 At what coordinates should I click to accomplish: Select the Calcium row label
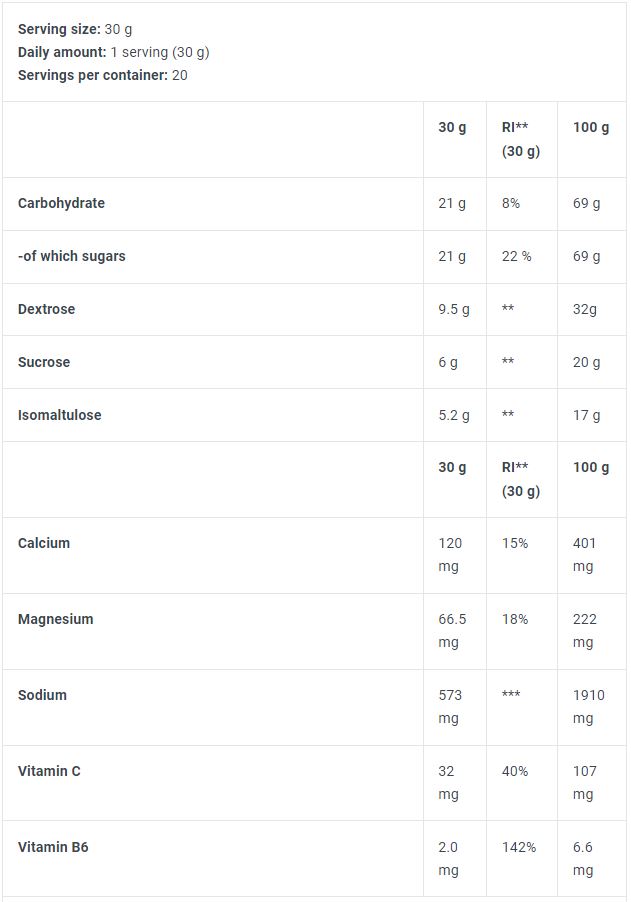[x=44, y=543]
